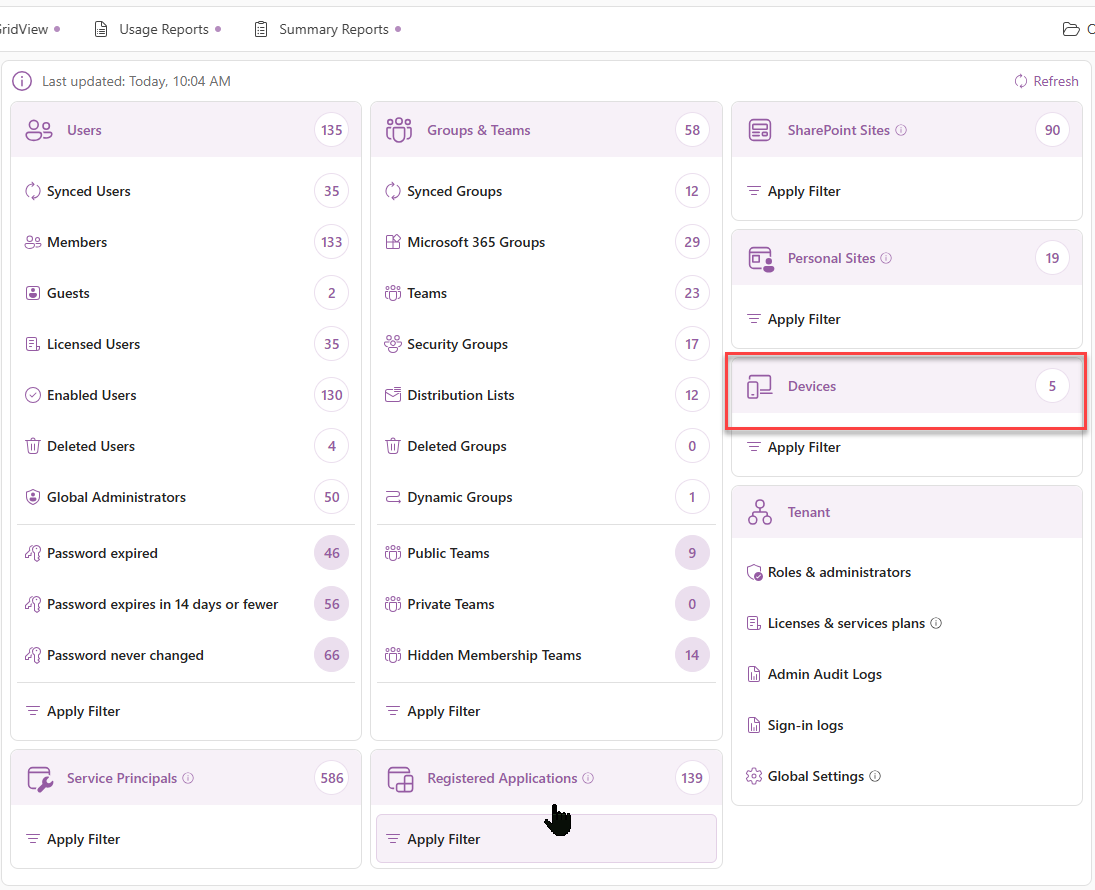Screen dimensions: 1095x890
Task: Click the info icon beside Personal Sites
Action: 886,258
